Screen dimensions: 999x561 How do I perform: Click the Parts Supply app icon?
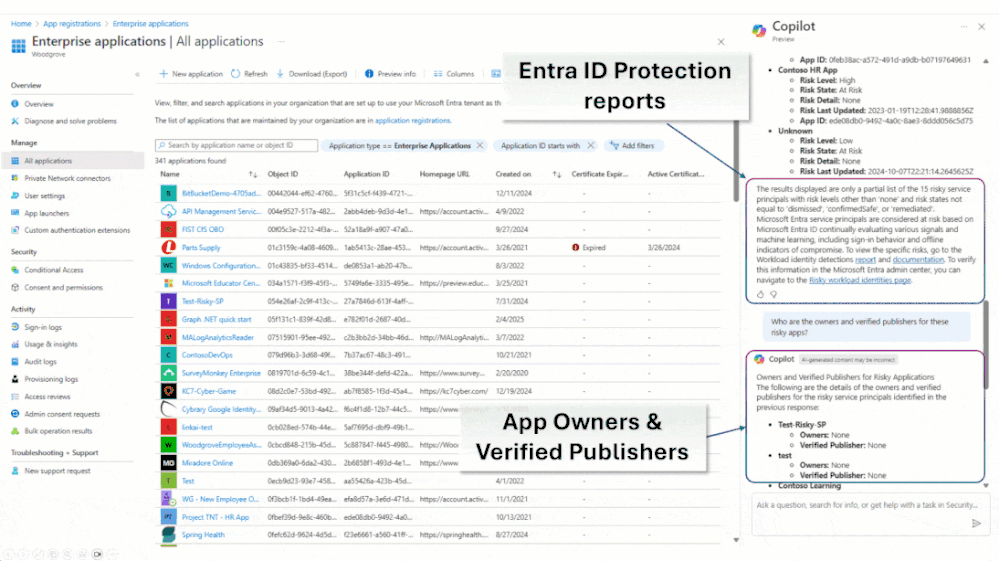(168, 247)
